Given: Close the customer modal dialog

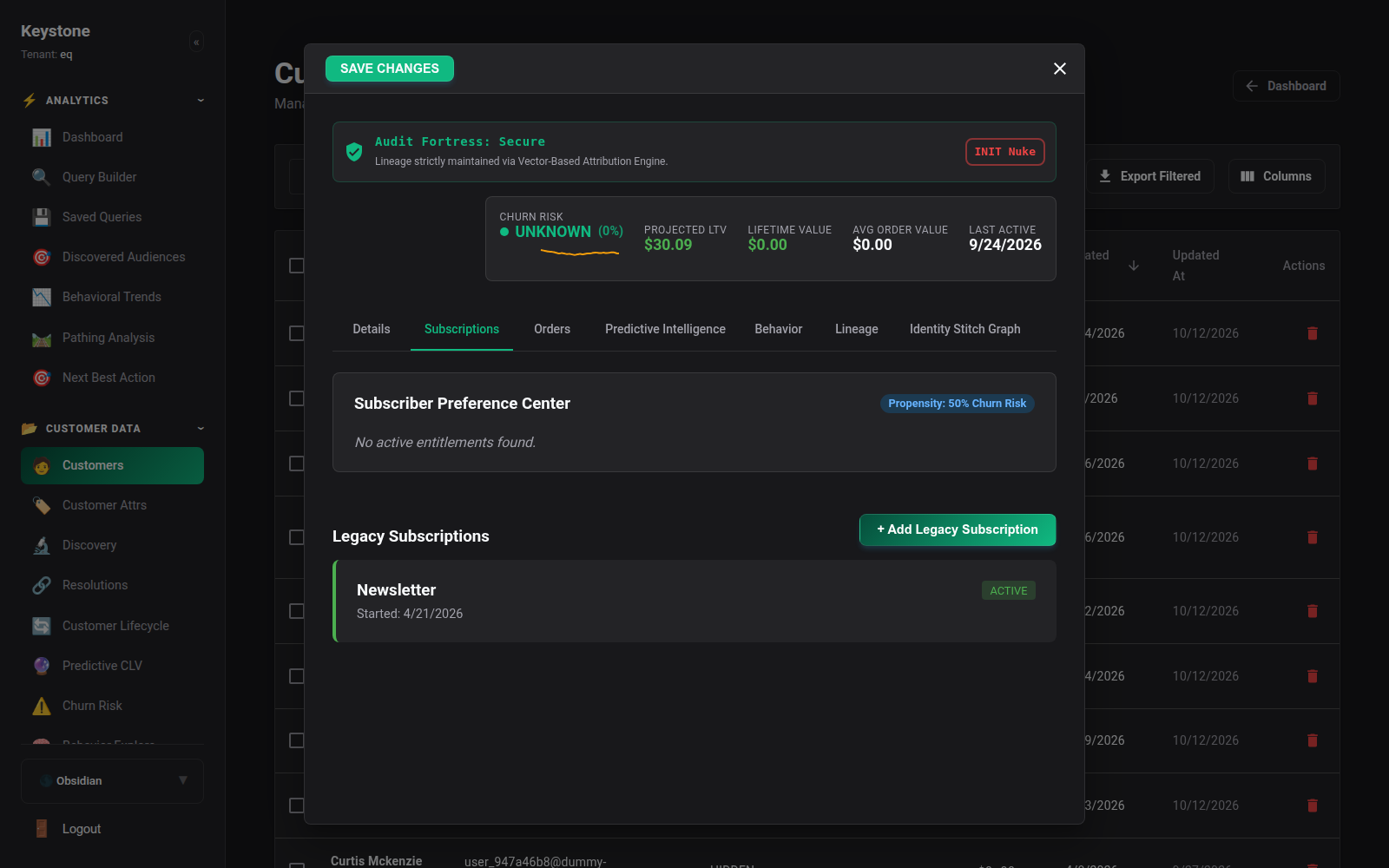Looking at the screenshot, I should click(x=1060, y=69).
